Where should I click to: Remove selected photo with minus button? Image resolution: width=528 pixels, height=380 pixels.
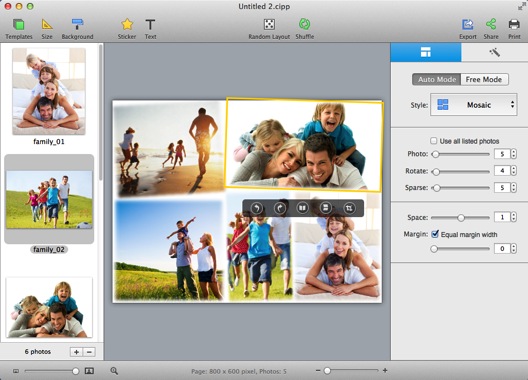coord(89,352)
